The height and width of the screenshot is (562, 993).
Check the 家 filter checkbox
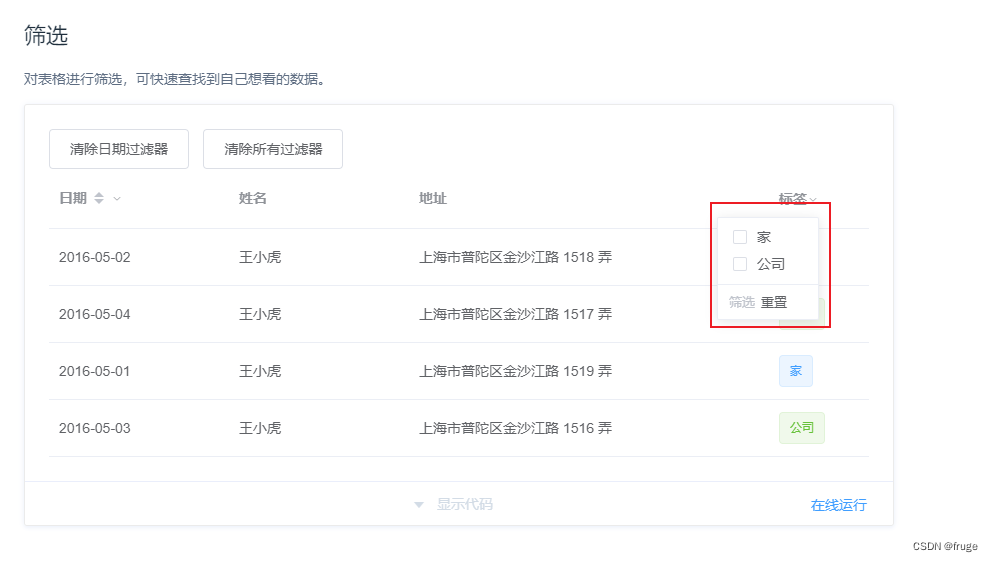click(x=740, y=237)
